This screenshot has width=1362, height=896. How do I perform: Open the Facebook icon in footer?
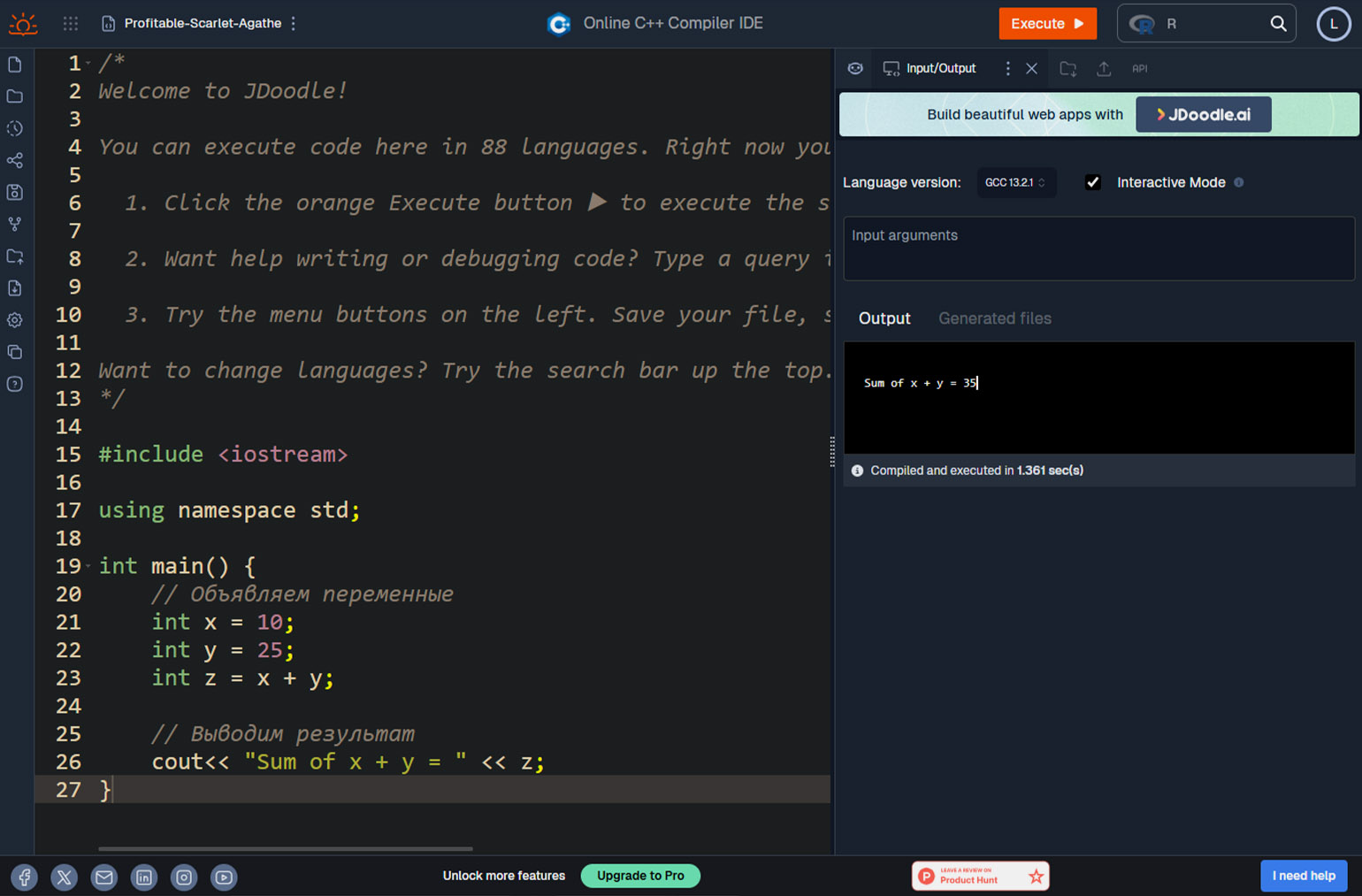coord(25,877)
